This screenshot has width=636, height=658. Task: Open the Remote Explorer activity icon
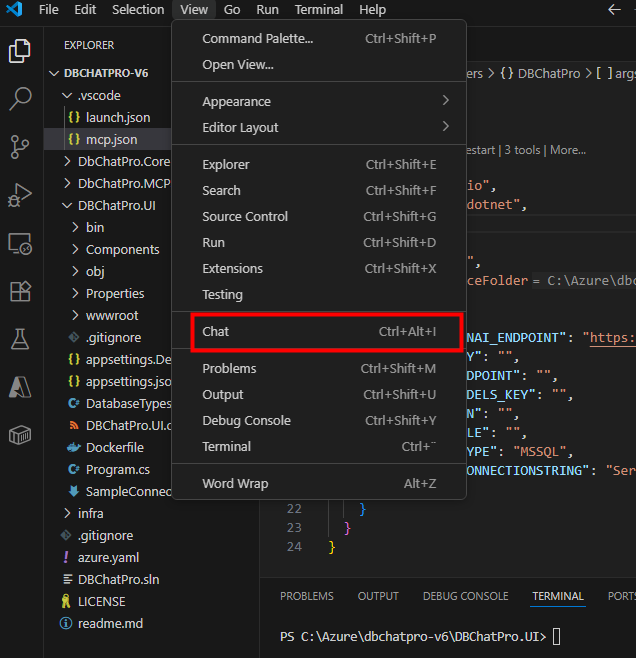20,244
